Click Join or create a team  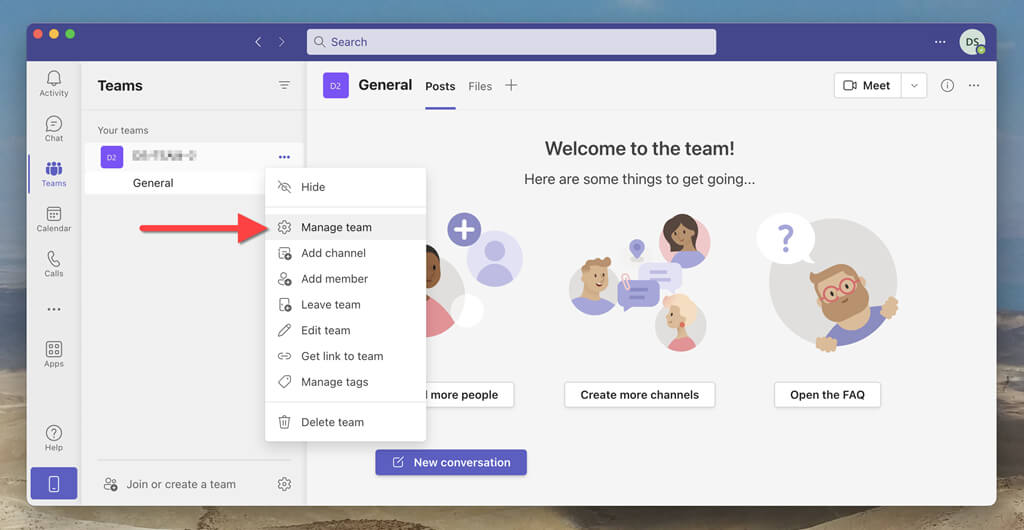click(170, 484)
